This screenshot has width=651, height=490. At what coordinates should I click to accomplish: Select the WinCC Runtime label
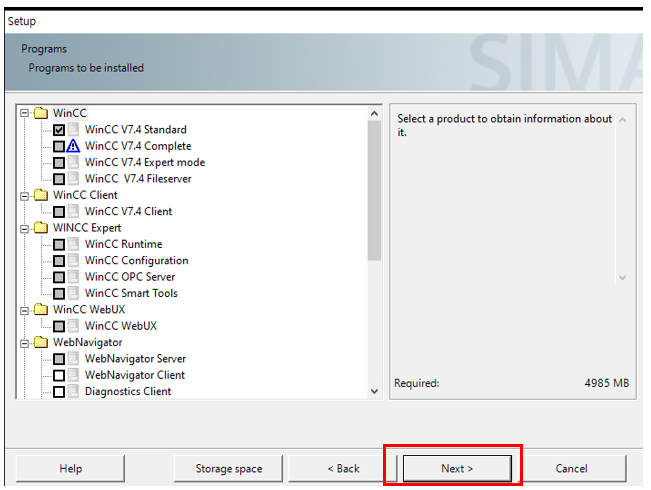(124, 244)
